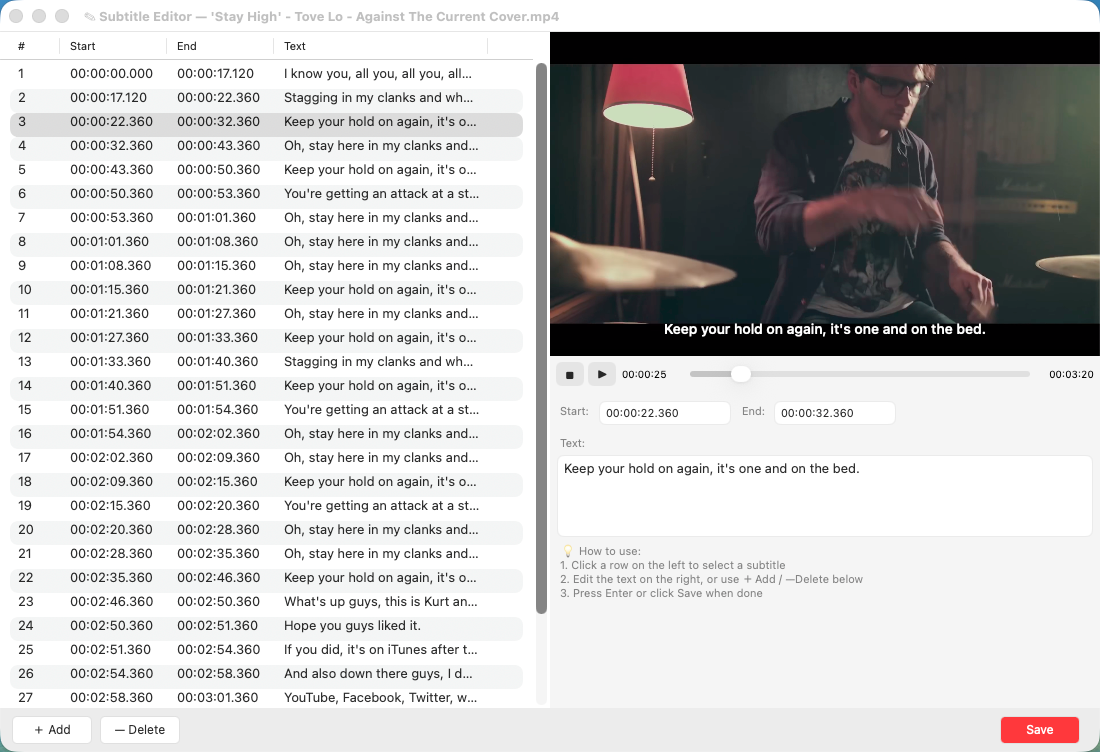Screen dimensions: 1100x752
Task: Select row 25 'If you did, it's on iTunes'
Action: 267,650
